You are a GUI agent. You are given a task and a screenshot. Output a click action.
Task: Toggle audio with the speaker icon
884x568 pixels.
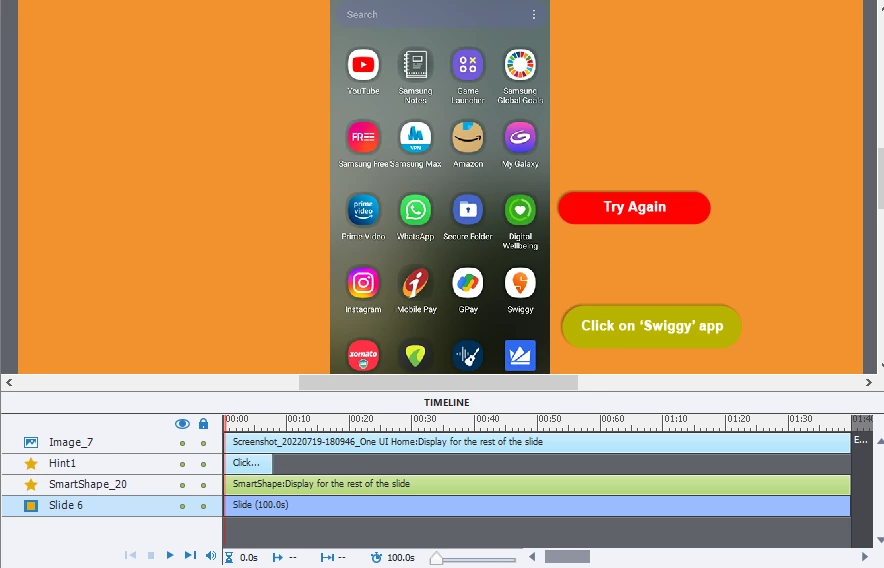pyautogui.click(x=211, y=556)
